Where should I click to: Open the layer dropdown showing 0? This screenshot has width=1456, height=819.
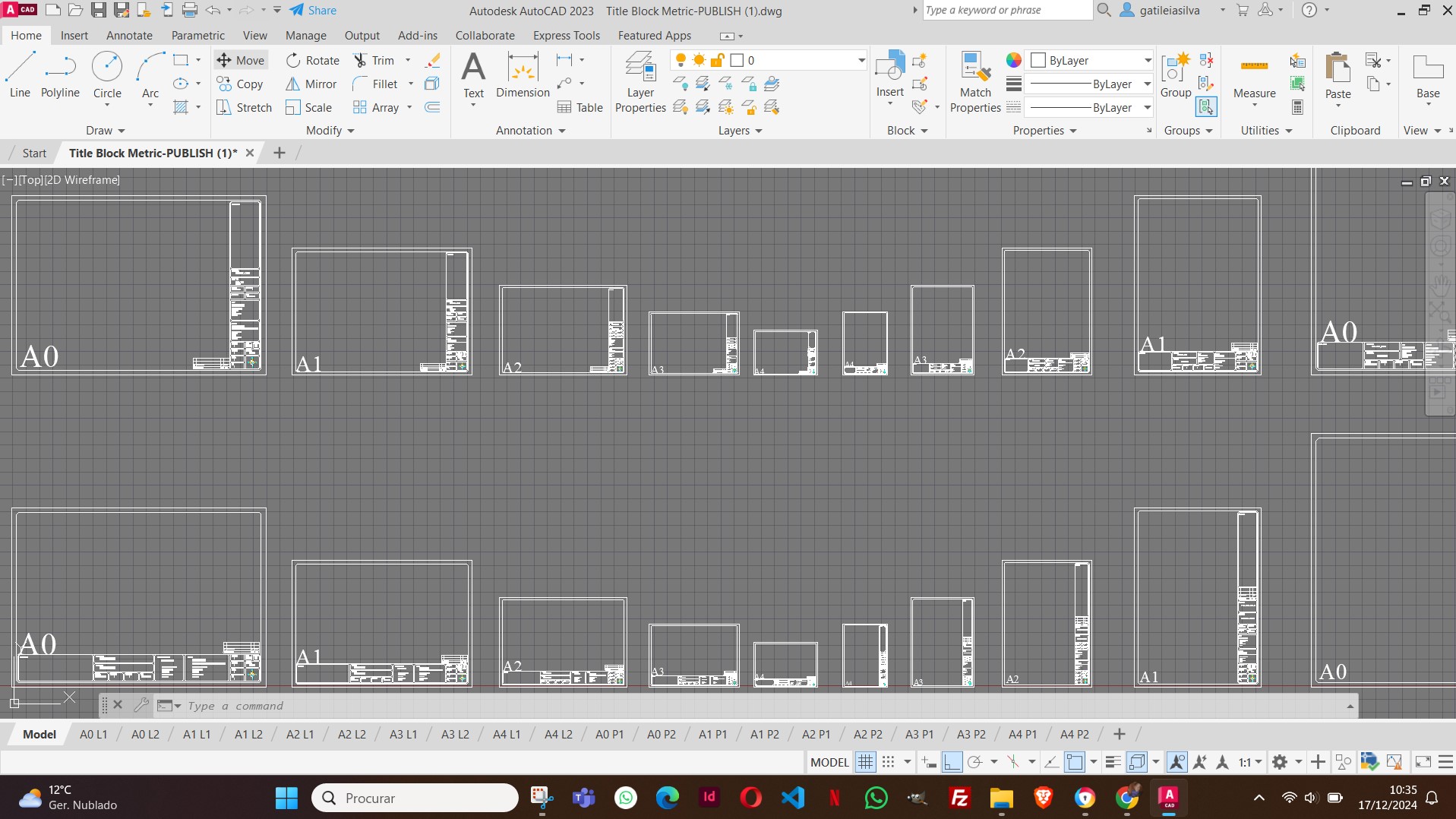pos(769,60)
